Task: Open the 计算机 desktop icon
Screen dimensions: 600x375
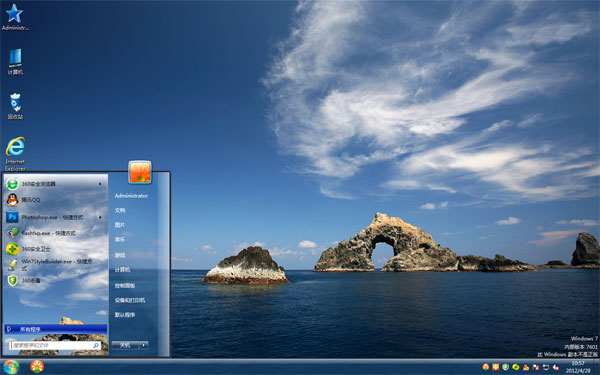Action: (15, 62)
